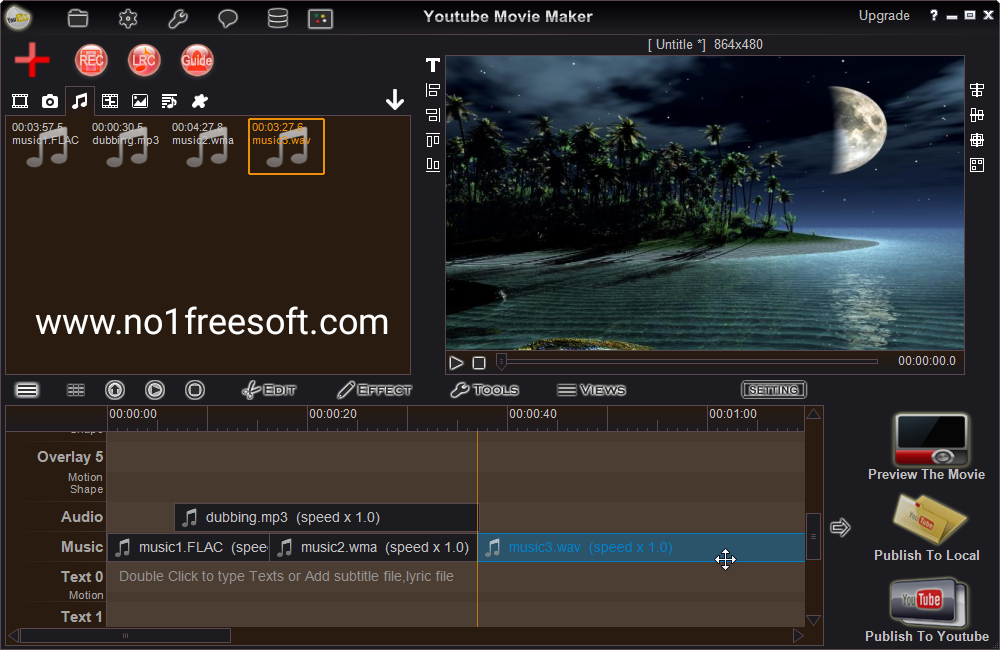The image size is (1000, 650).
Task: Click align bottom icon beside preview
Action: click(x=433, y=165)
